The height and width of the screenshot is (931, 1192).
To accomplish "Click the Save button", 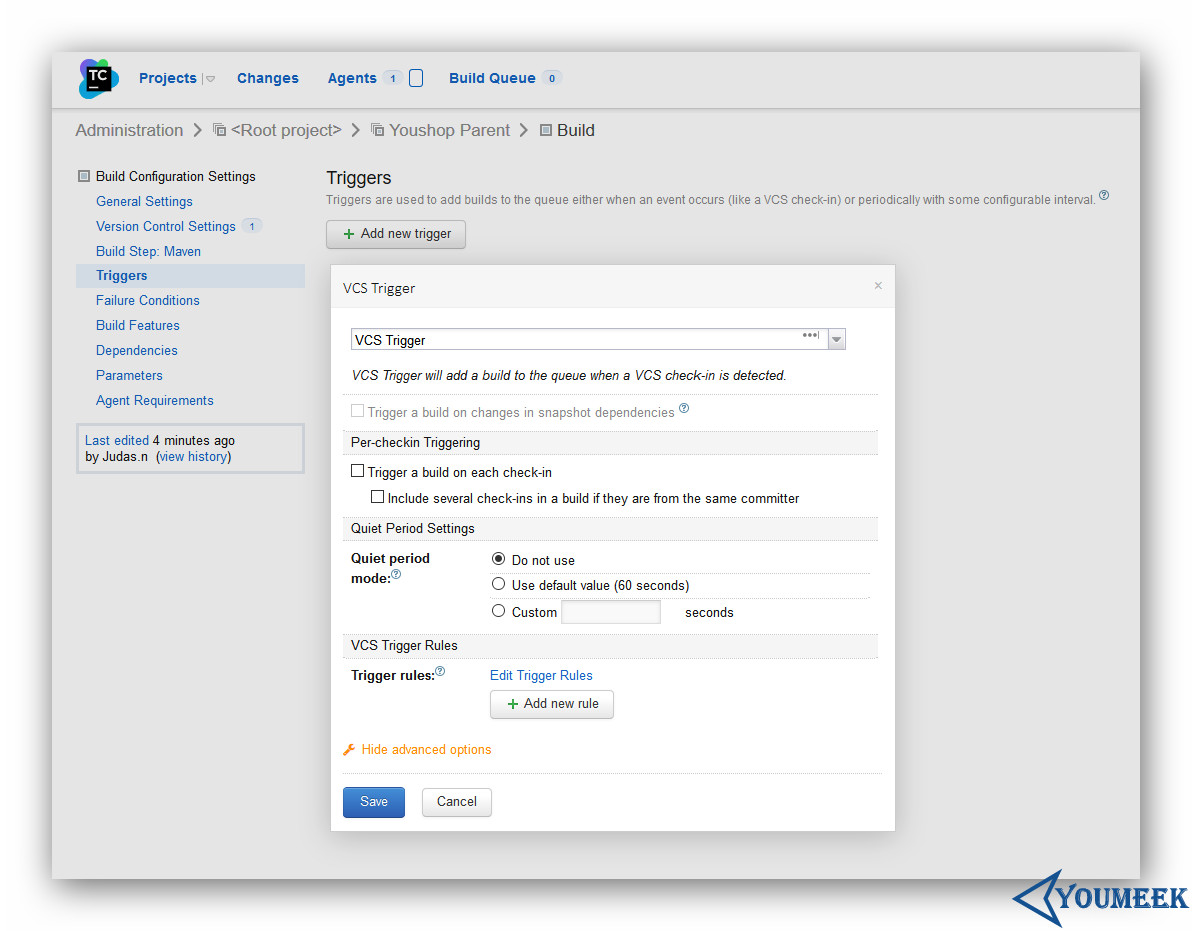I will coord(374,802).
